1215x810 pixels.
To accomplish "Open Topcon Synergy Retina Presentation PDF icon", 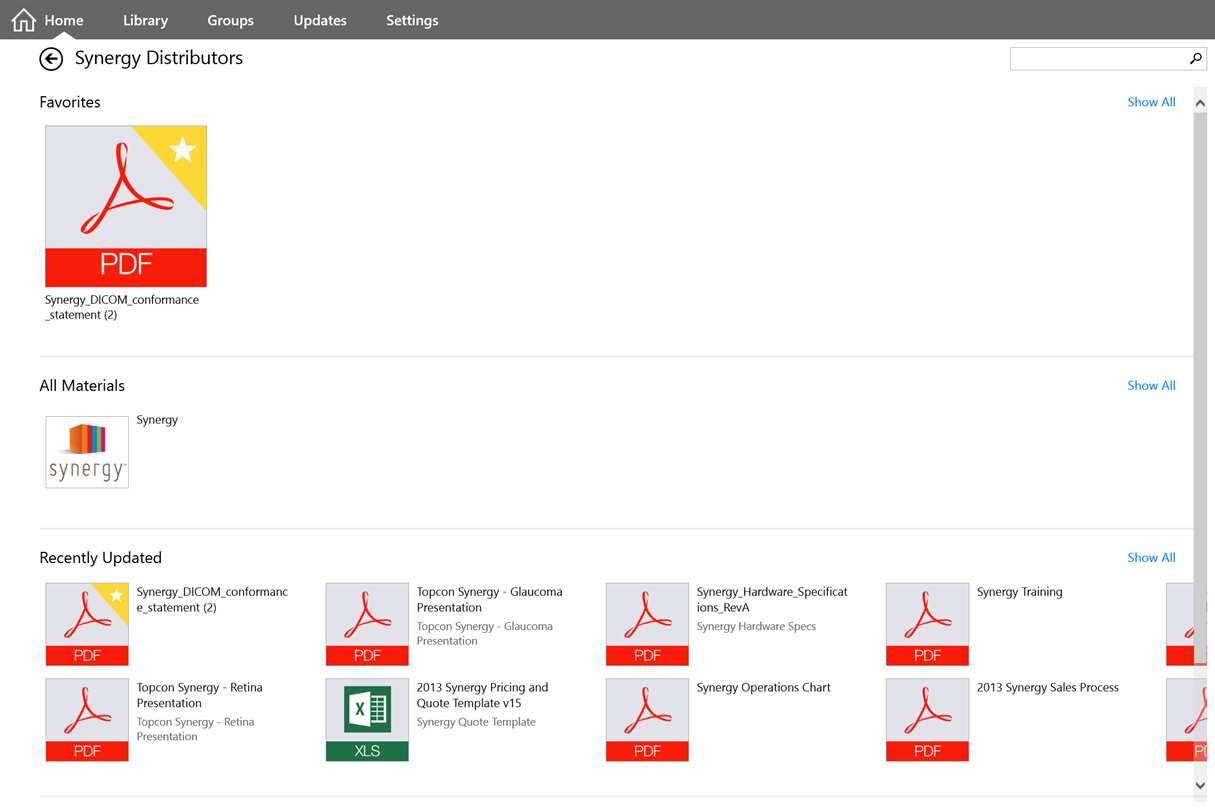I will pyautogui.click(x=87, y=720).
